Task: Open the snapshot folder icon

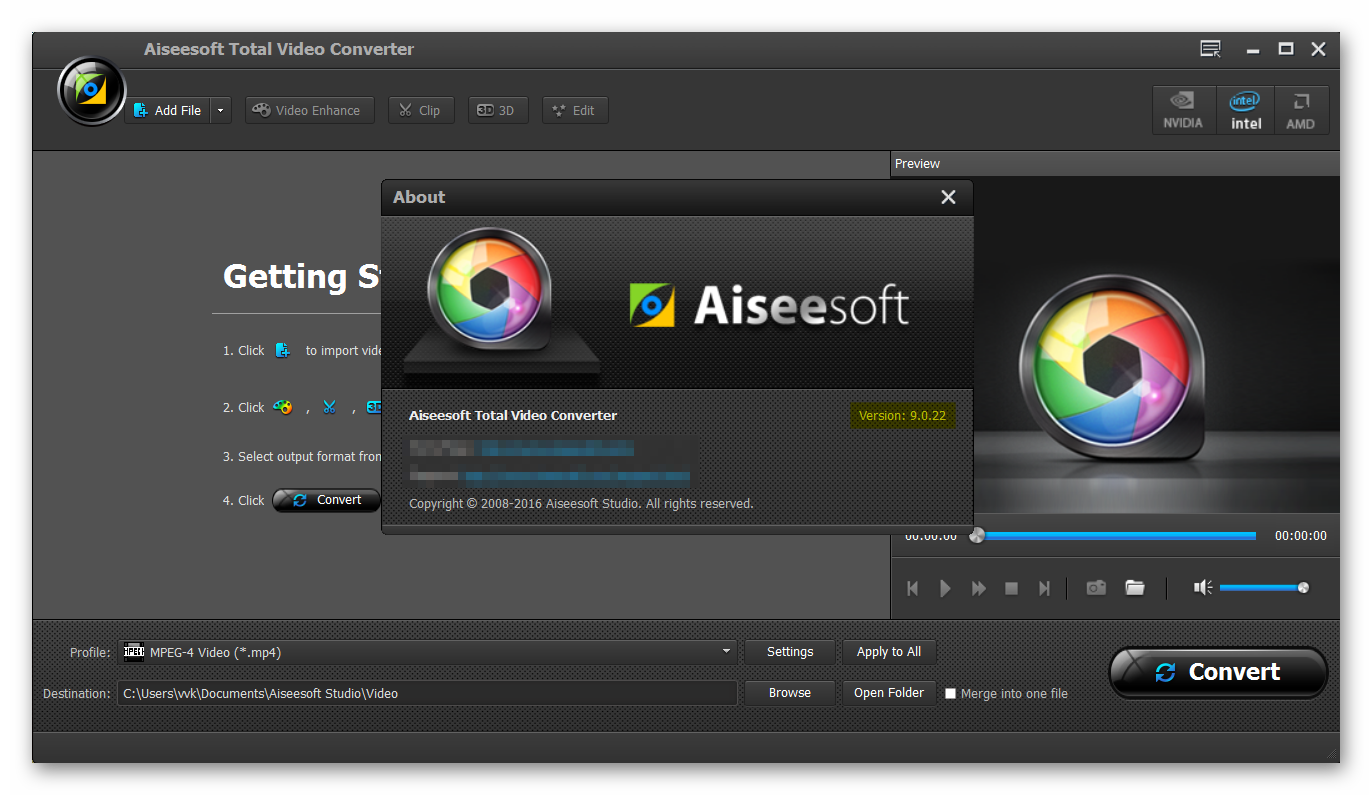Action: click(1134, 588)
